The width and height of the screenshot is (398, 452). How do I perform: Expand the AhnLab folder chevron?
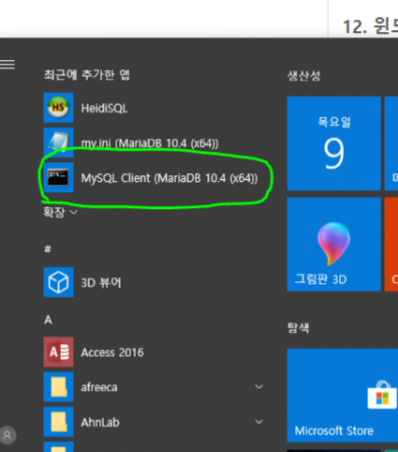point(259,422)
